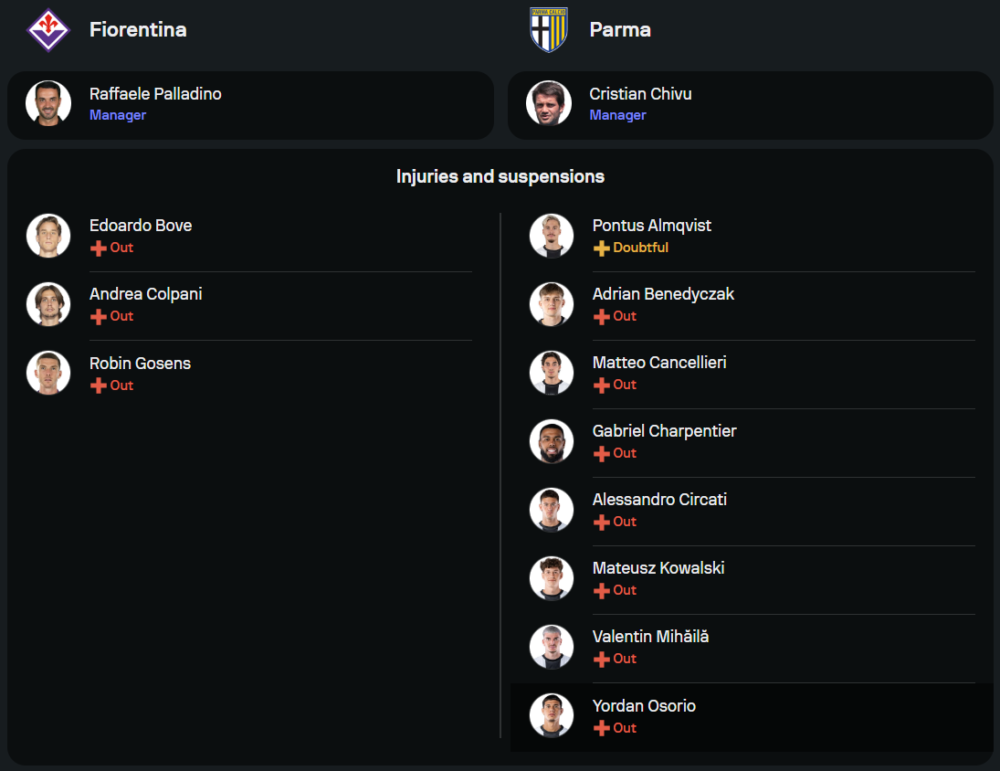The image size is (1000, 771).
Task: Click the Fiorentina club crest icon
Action: pos(48,30)
